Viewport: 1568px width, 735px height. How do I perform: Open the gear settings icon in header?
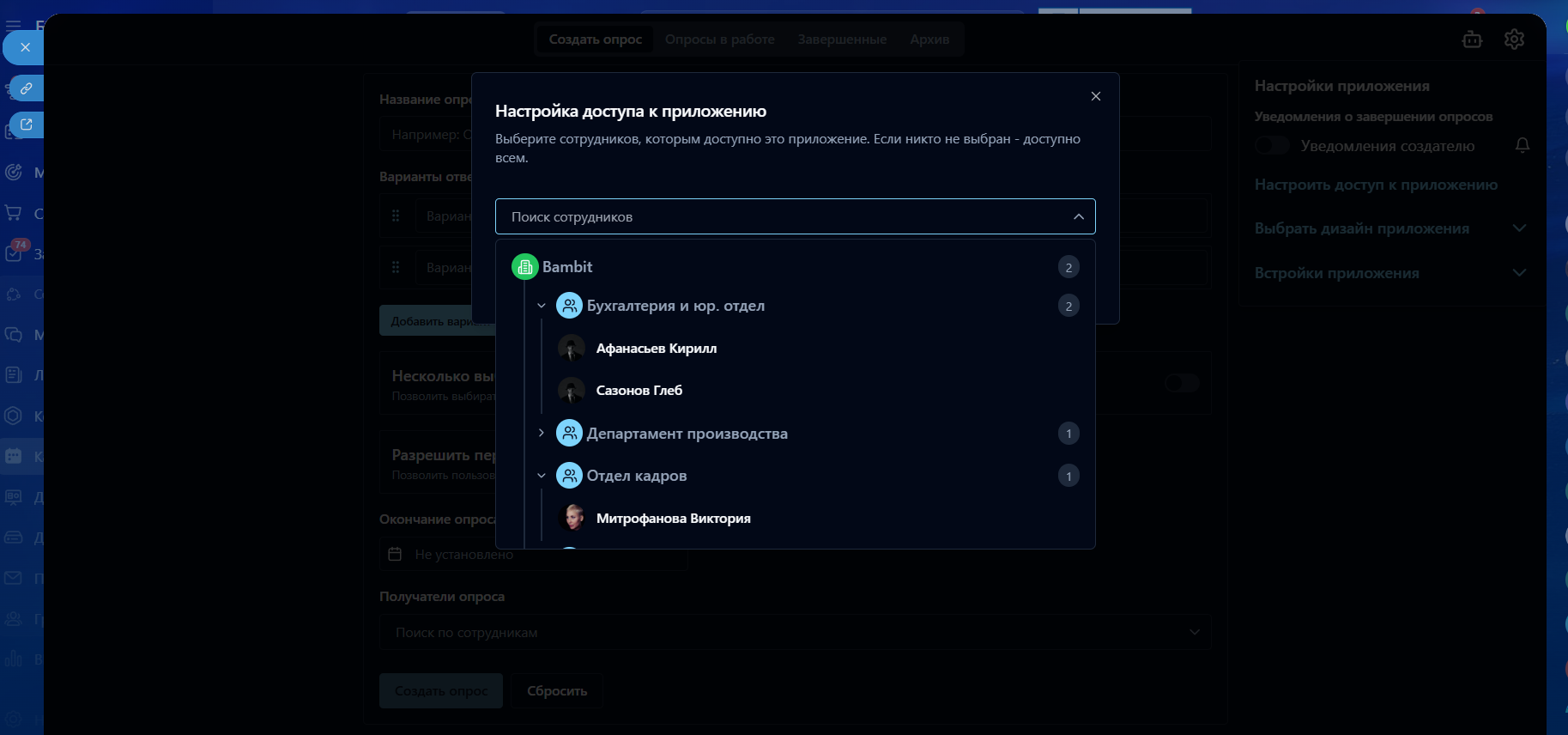(1514, 39)
